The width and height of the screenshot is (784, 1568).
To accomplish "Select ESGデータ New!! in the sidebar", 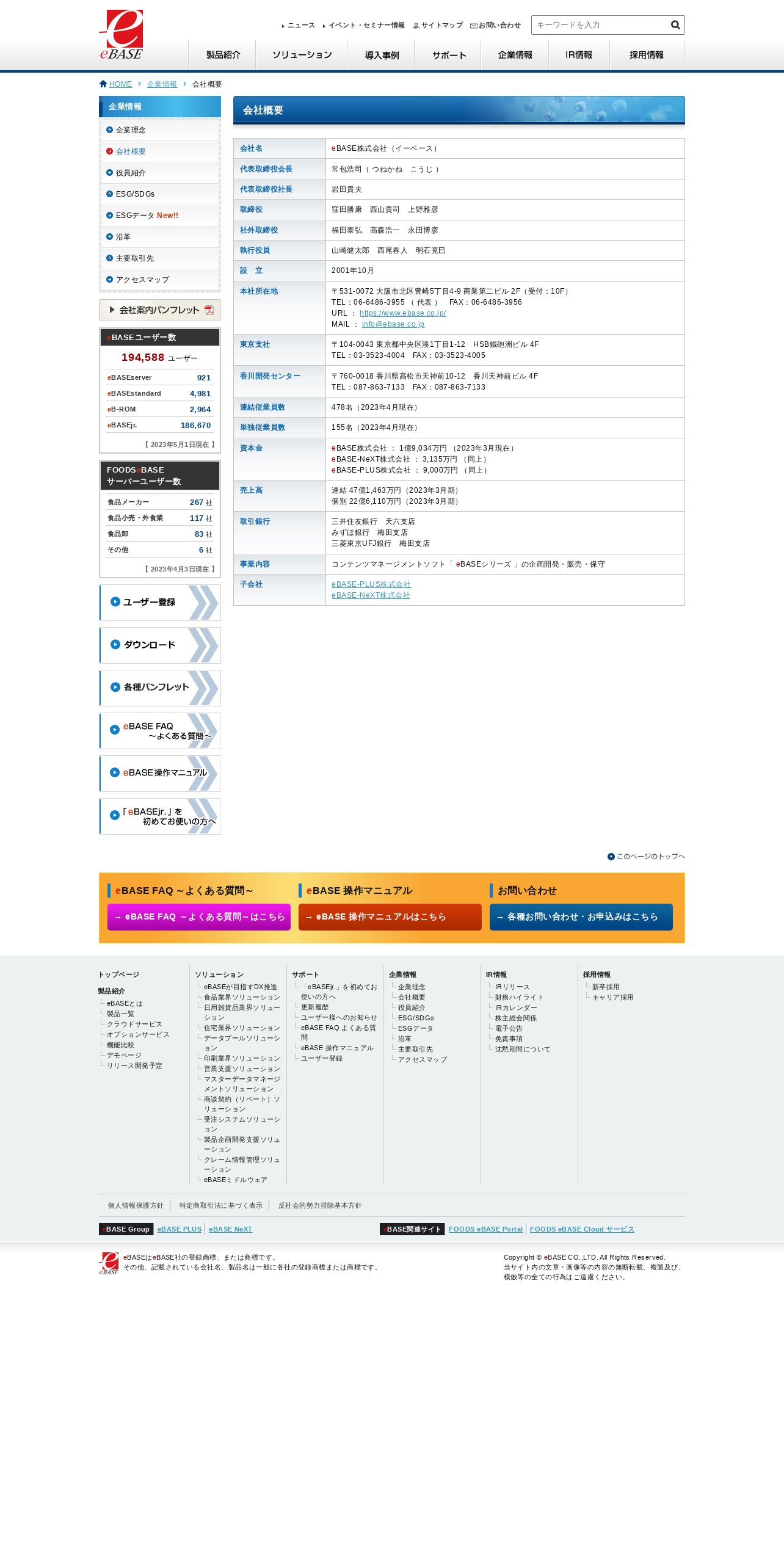I will (160, 216).
